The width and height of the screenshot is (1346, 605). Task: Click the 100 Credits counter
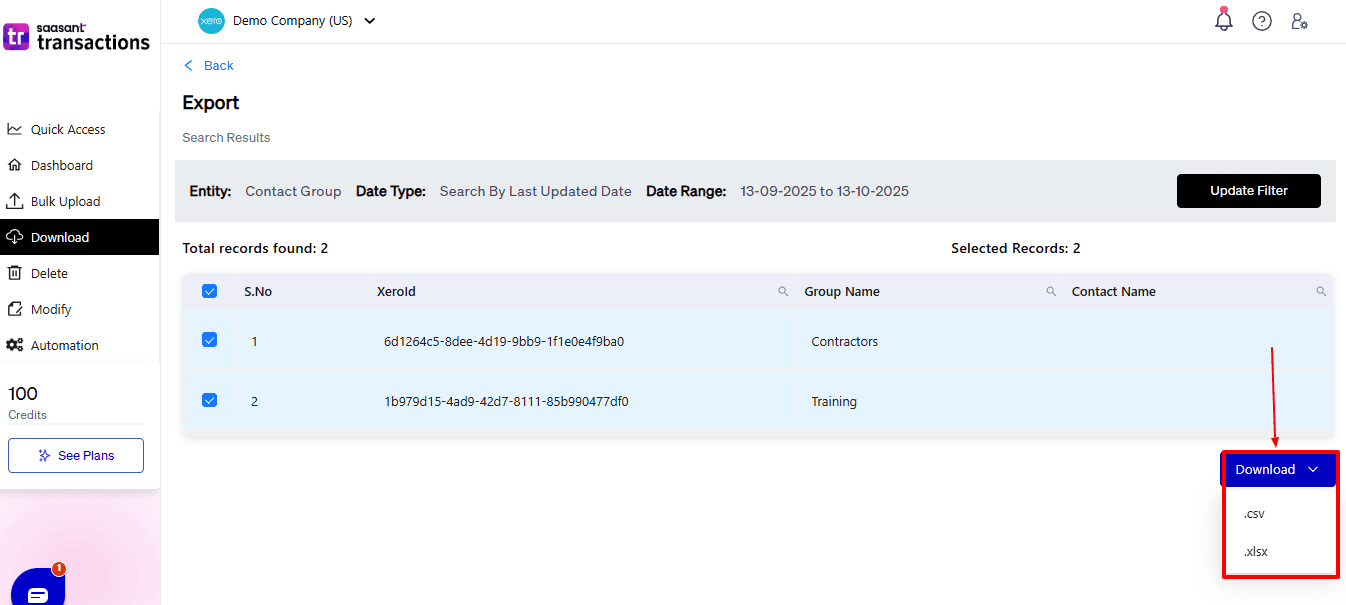click(x=27, y=403)
